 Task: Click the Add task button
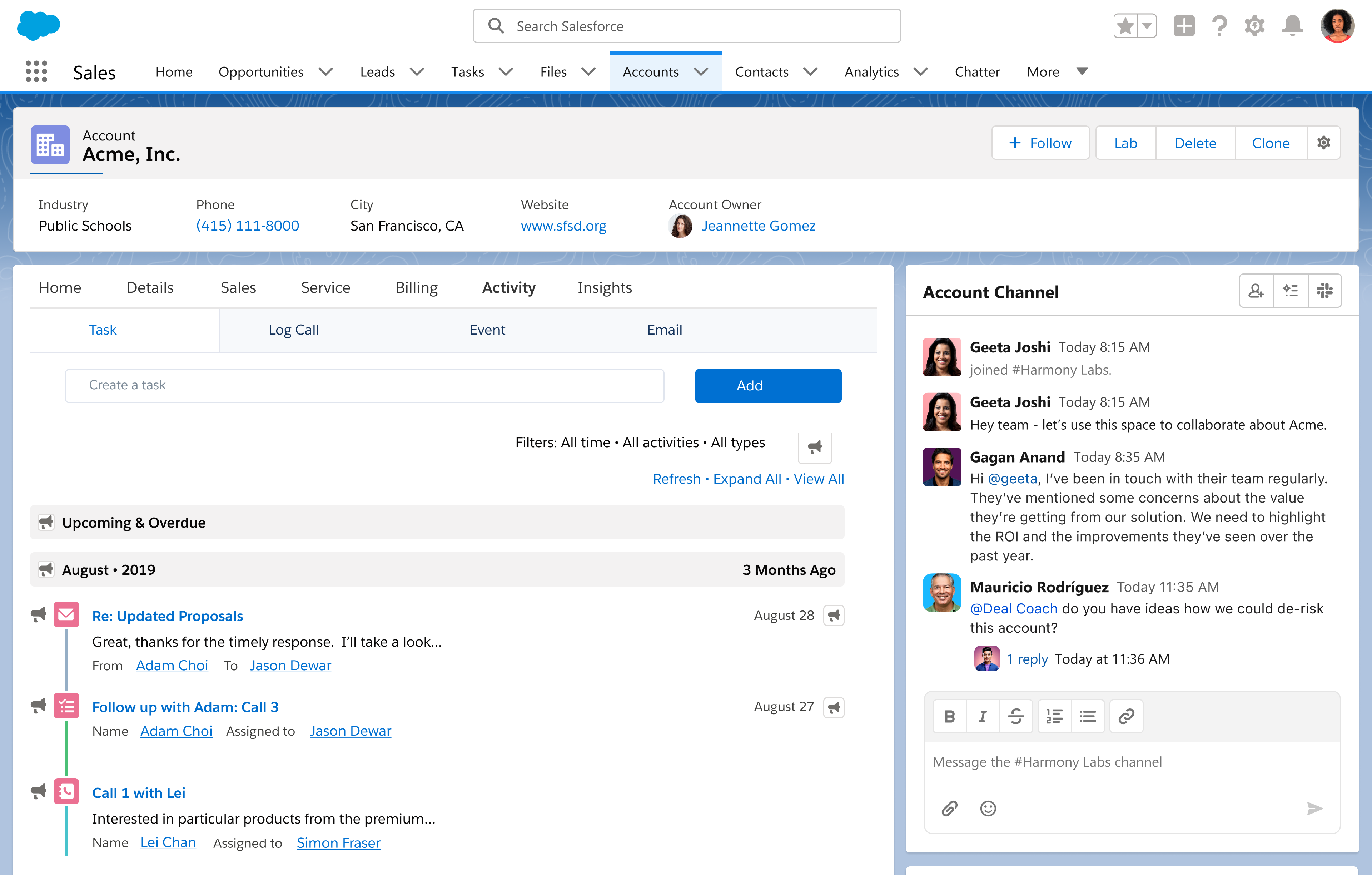point(768,385)
